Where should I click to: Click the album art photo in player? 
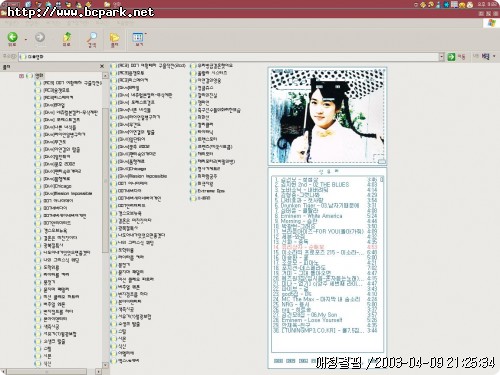tap(327, 116)
